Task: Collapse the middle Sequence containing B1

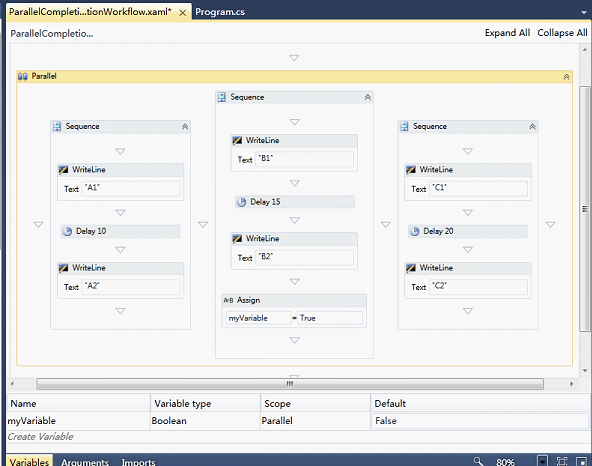Action: click(x=368, y=97)
